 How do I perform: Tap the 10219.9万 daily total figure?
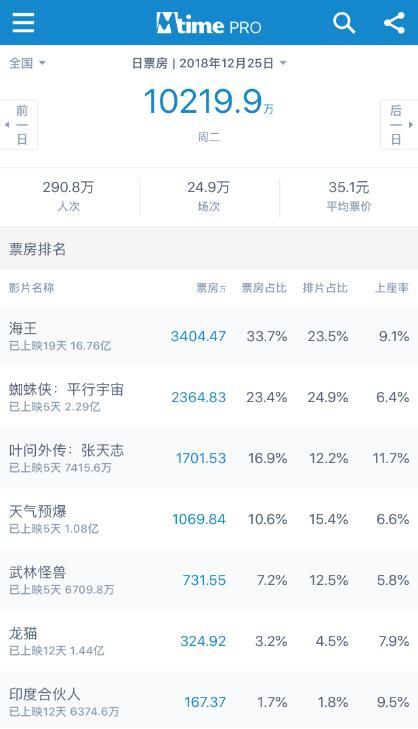(x=208, y=102)
